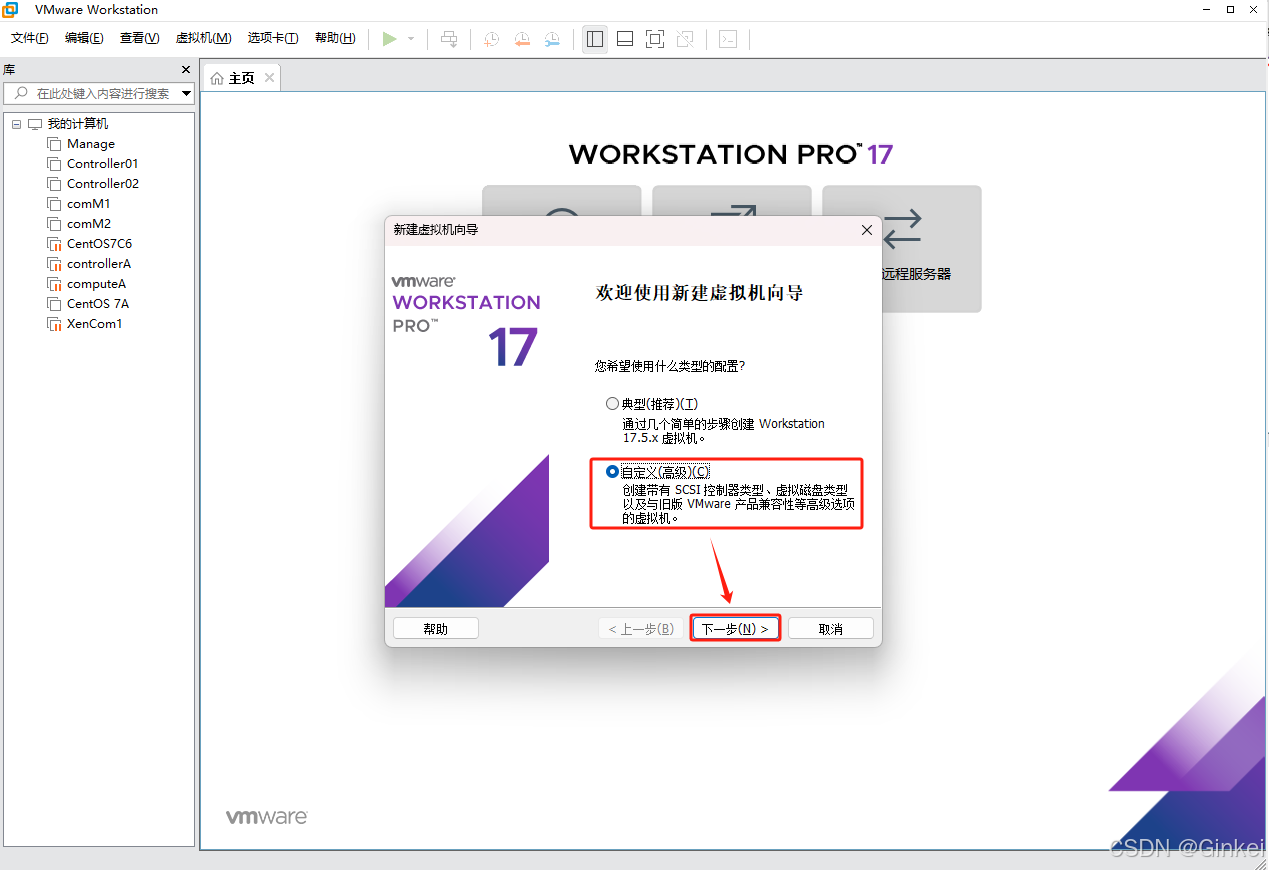1269x870 pixels.
Task: Click the 远程服务器 connect tile
Action: pos(902,249)
